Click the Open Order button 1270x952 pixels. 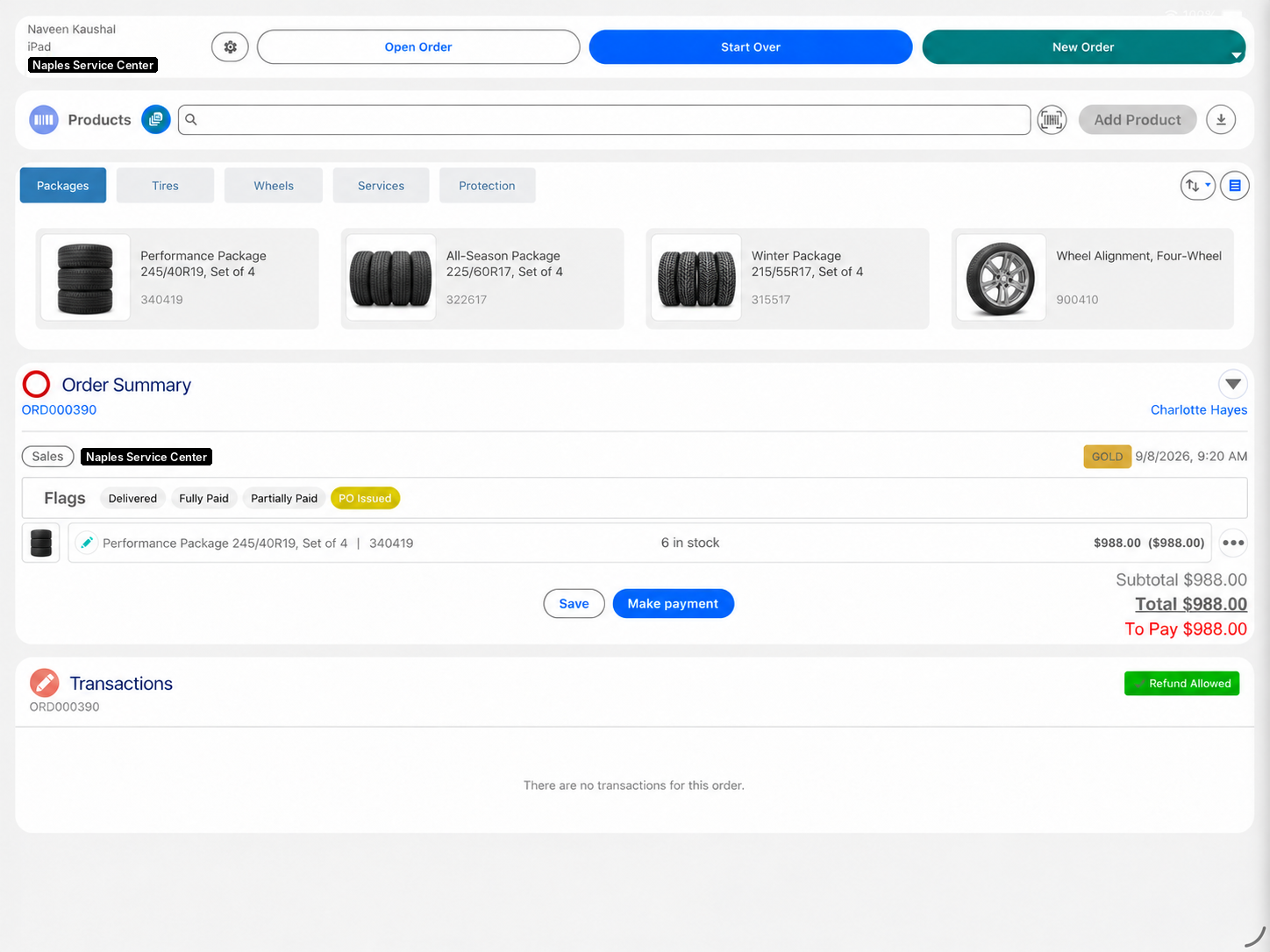[418, 47]
